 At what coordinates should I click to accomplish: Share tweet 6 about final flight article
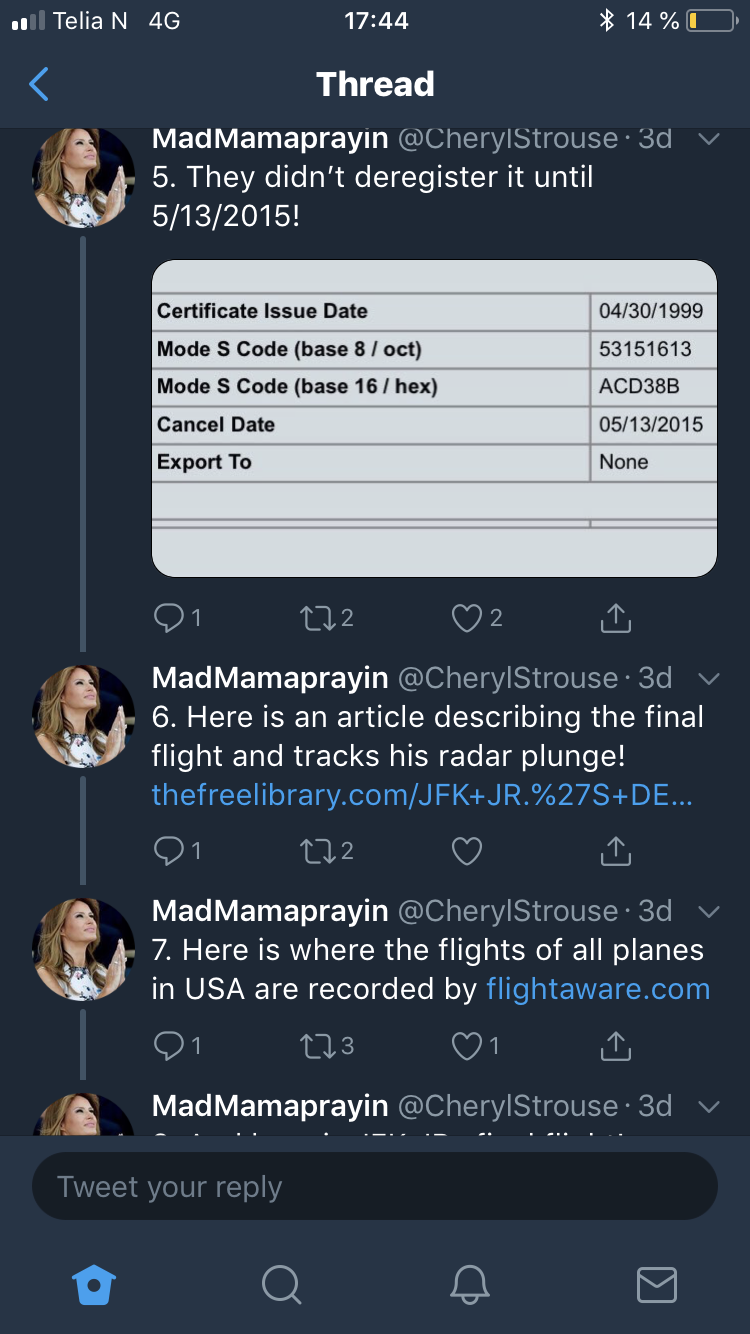[x=615, y=851]
